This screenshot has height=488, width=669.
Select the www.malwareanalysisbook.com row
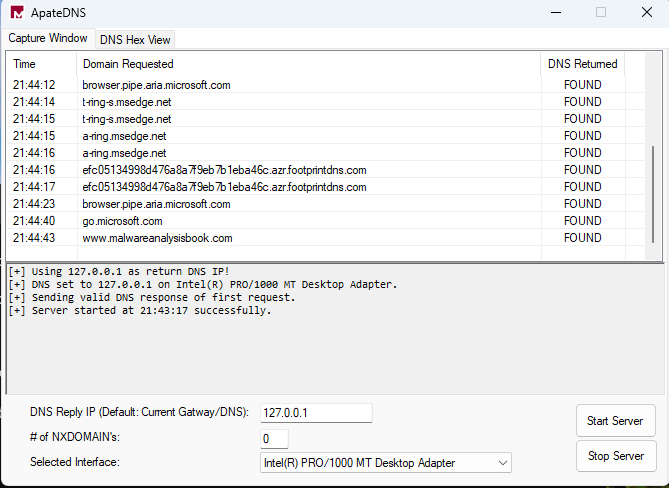325,238
